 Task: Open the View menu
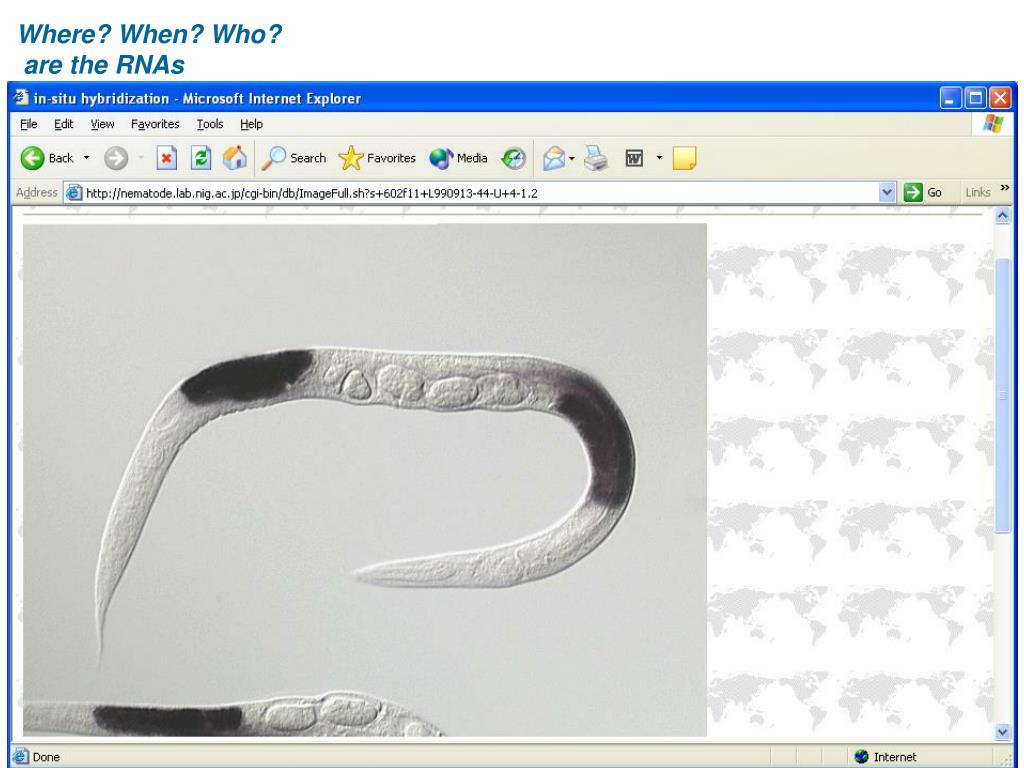click(x=103, y=124)
